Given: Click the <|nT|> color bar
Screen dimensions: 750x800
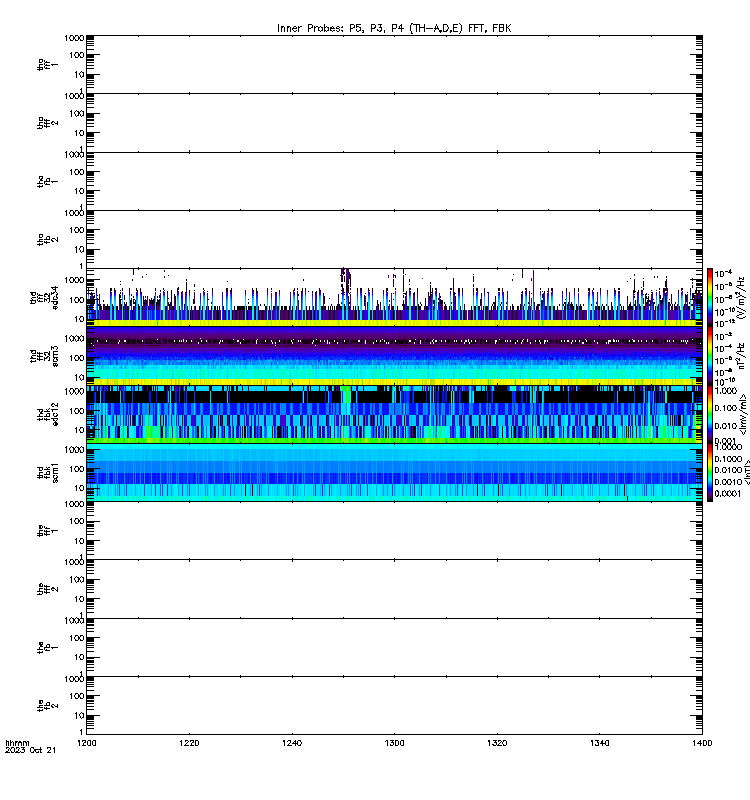Looking at the screenshot, I should click(x=709, y=472).
